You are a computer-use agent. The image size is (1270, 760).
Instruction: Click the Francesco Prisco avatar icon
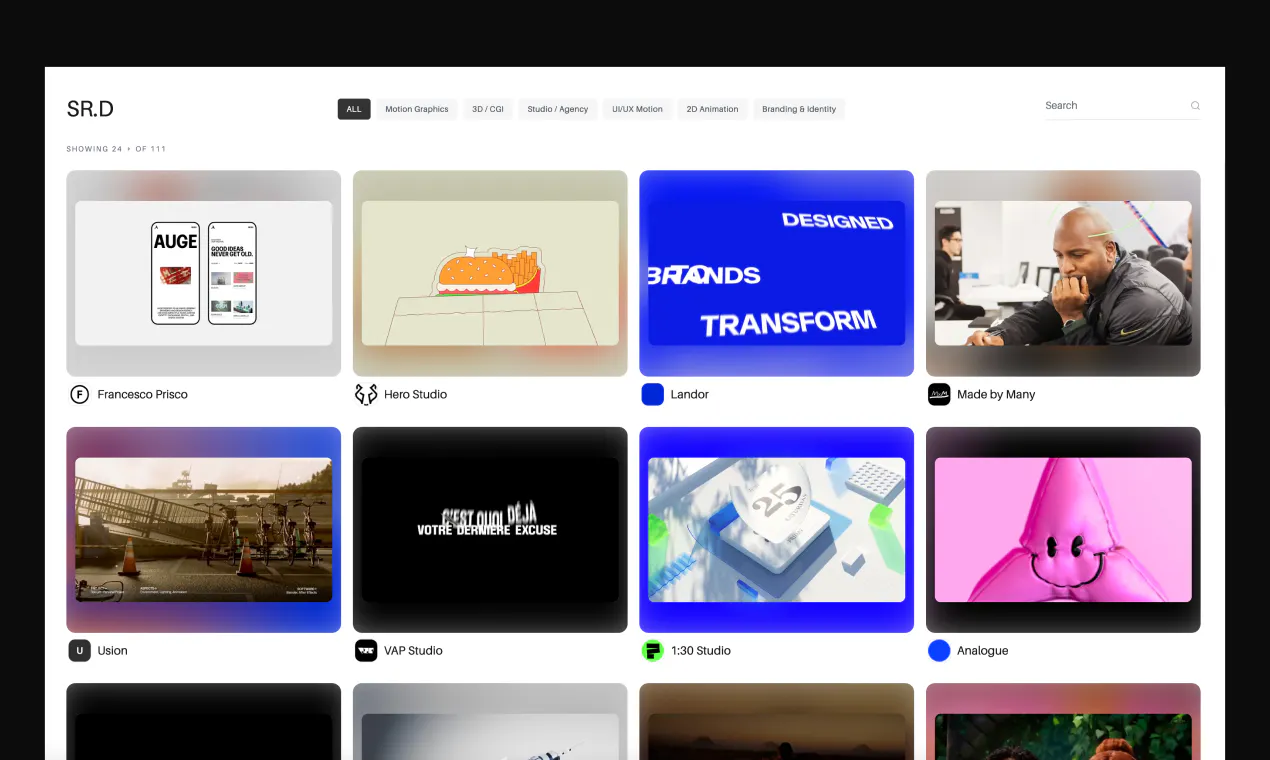tap(79, 394)
